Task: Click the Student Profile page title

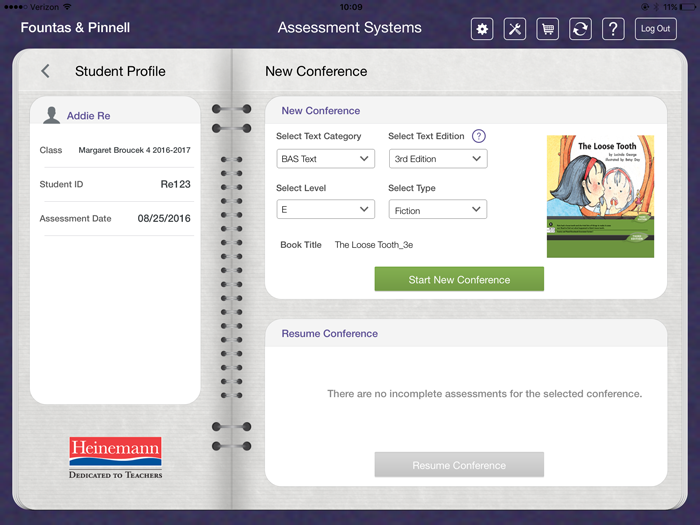Action: (120, 71)
